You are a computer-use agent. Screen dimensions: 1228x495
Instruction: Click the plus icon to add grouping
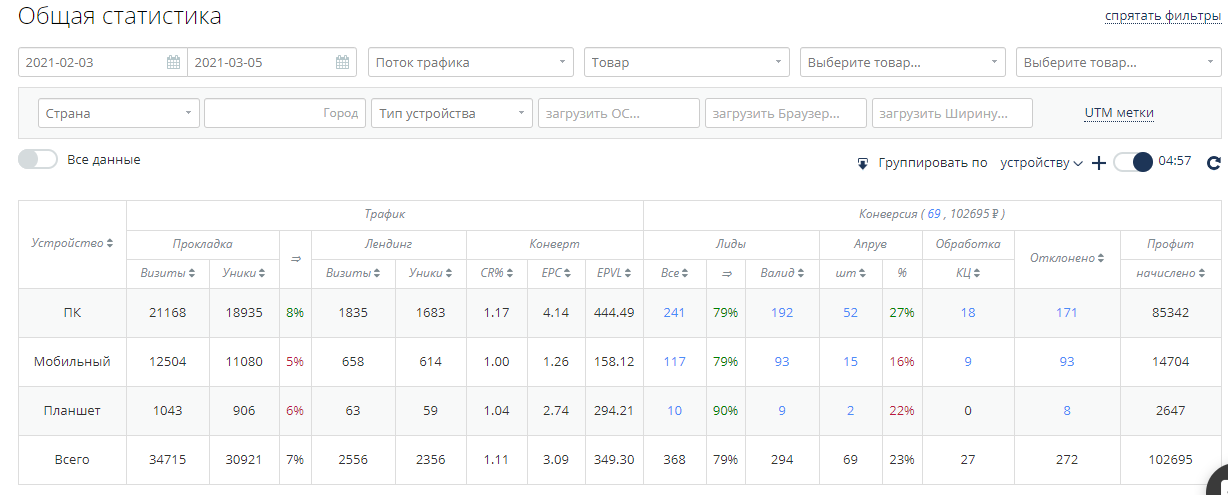click(x=1098, y=163)
